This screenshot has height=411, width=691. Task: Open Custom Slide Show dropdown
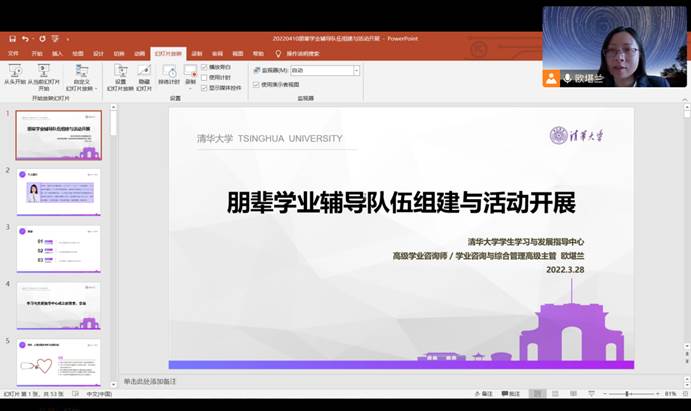point(82,78)
